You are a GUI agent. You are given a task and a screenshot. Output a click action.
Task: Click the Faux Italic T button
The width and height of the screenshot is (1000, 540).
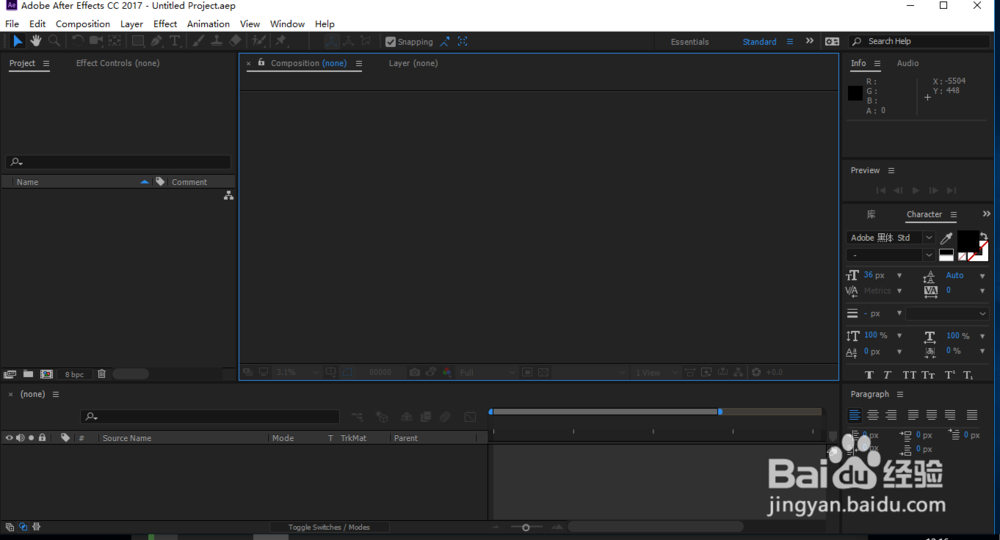(887, 376)
